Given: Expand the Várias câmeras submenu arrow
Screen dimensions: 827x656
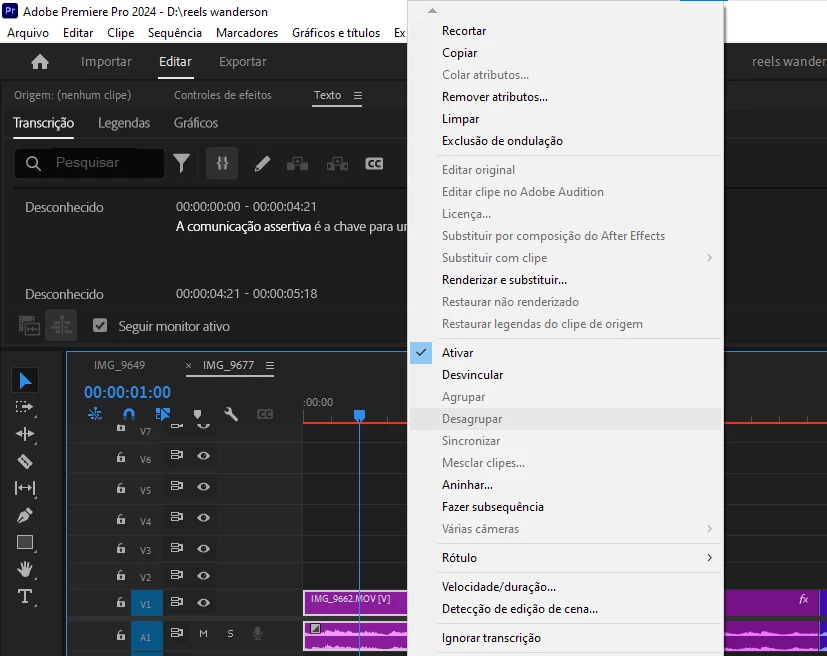Looking at the screenshot, I should [x=709, y=528].
